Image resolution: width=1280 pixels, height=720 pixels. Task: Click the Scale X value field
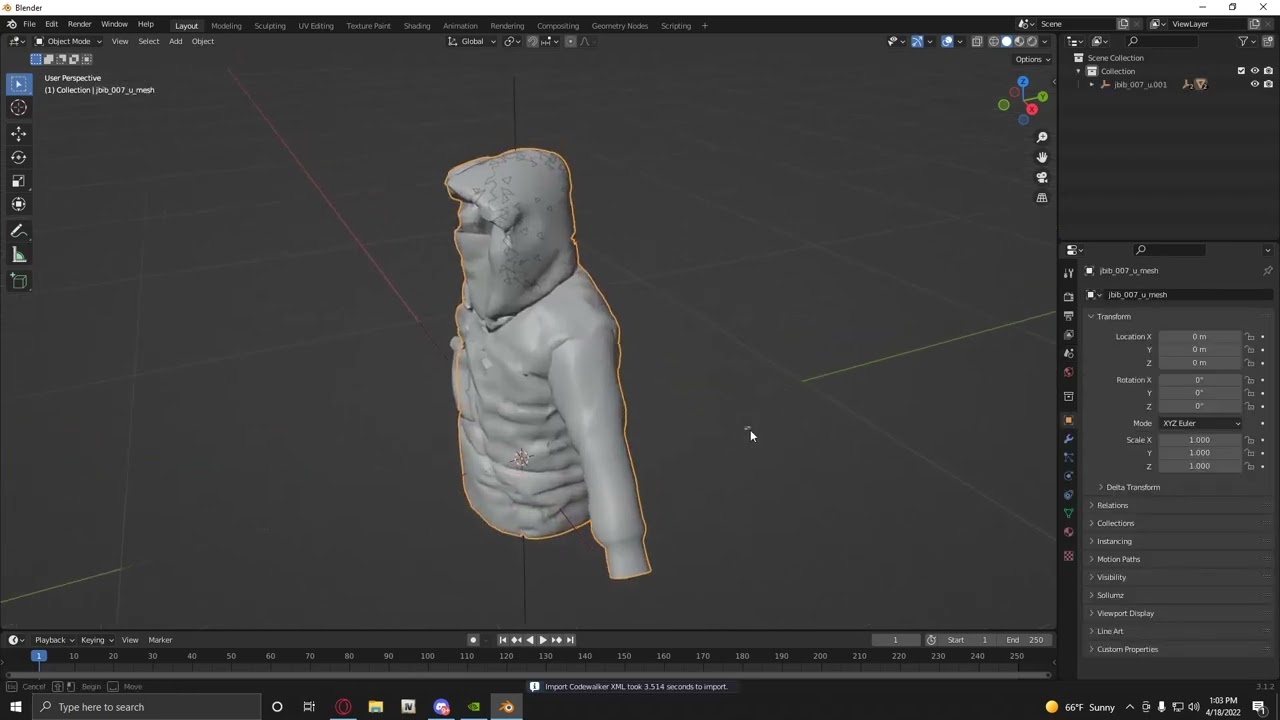(1199, 440)
